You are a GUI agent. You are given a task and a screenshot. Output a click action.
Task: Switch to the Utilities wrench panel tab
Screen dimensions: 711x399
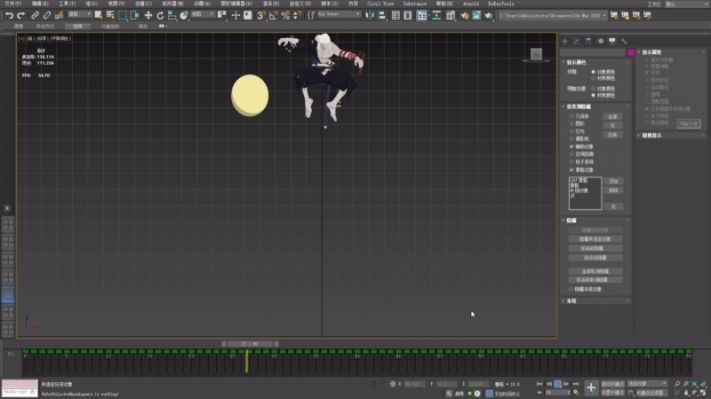[624, 41]
